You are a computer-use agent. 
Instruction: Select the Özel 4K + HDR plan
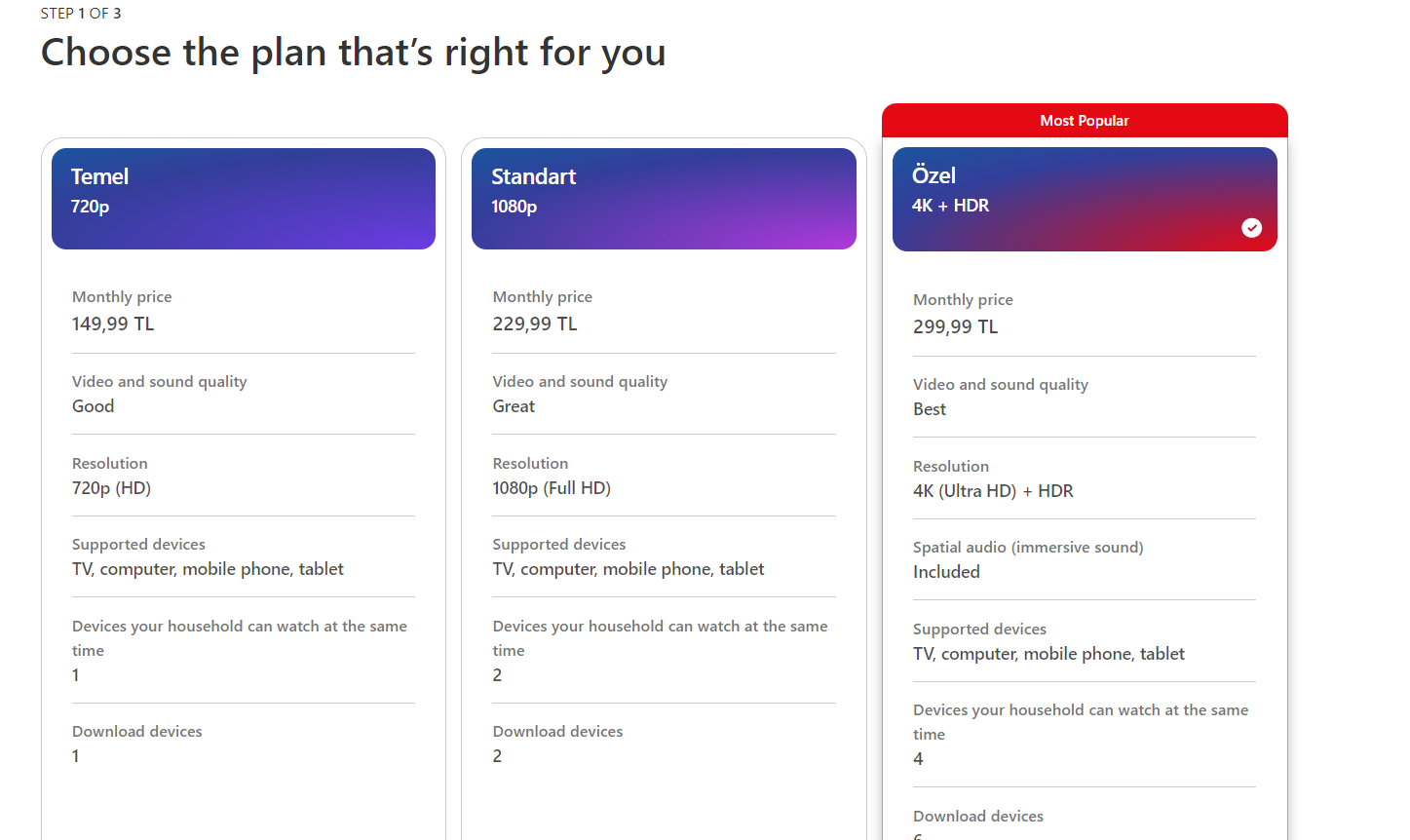click(x=1084, y=199)
